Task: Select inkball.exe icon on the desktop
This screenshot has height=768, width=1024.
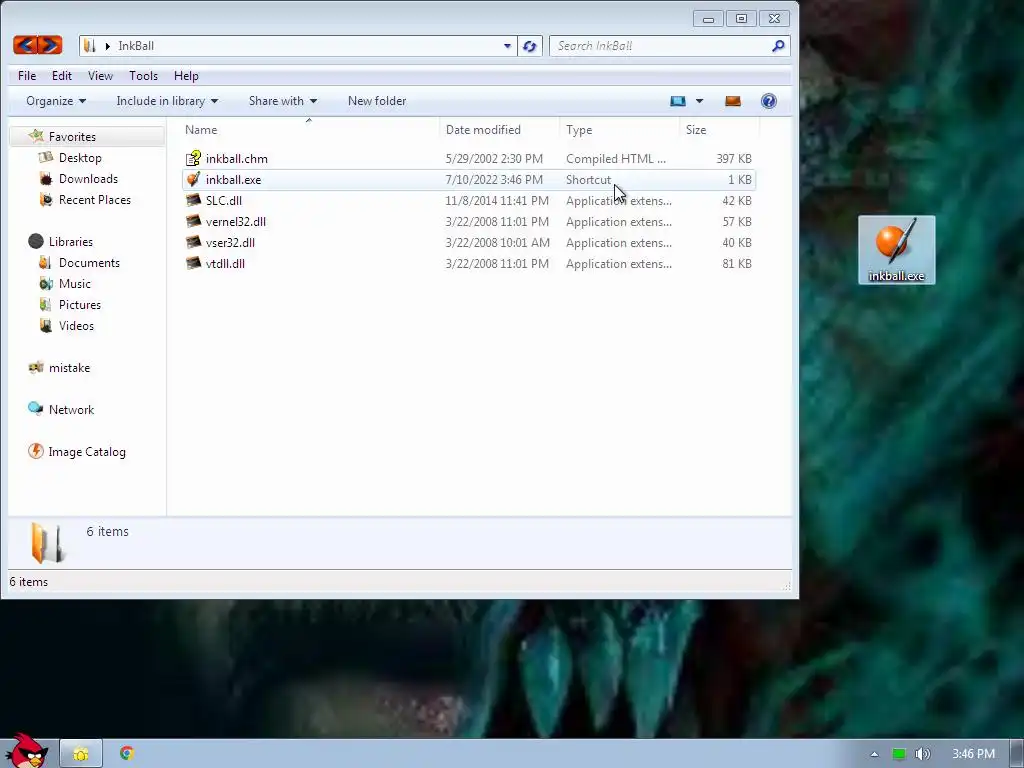Action: pyautogui.click(x=896, y=249)
